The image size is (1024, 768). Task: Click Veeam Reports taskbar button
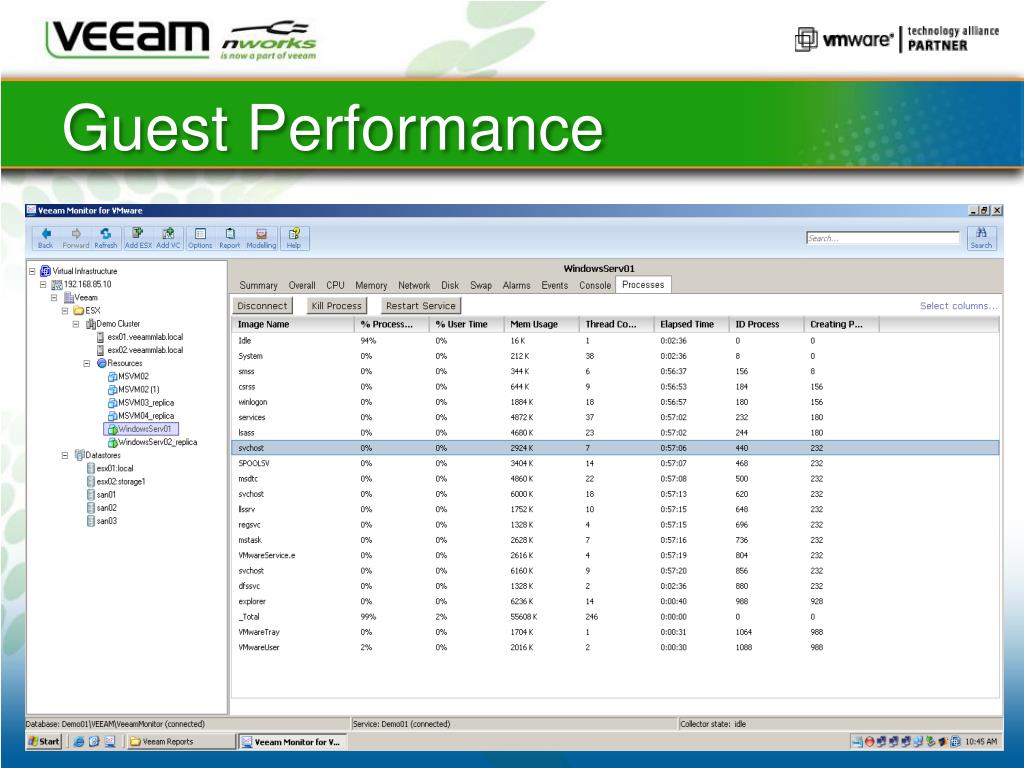click(x=181, y=741)
